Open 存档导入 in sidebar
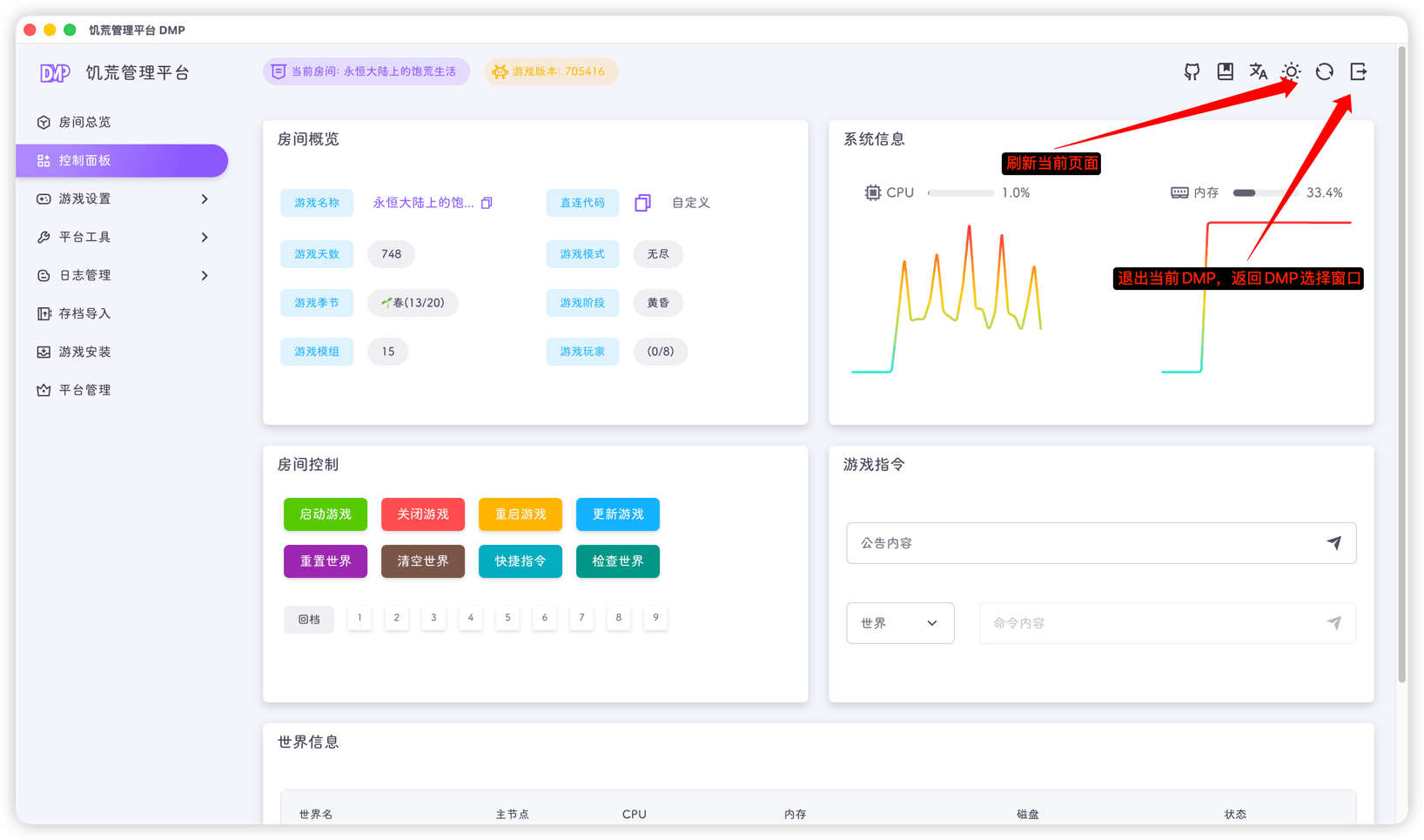 (85, 314)
